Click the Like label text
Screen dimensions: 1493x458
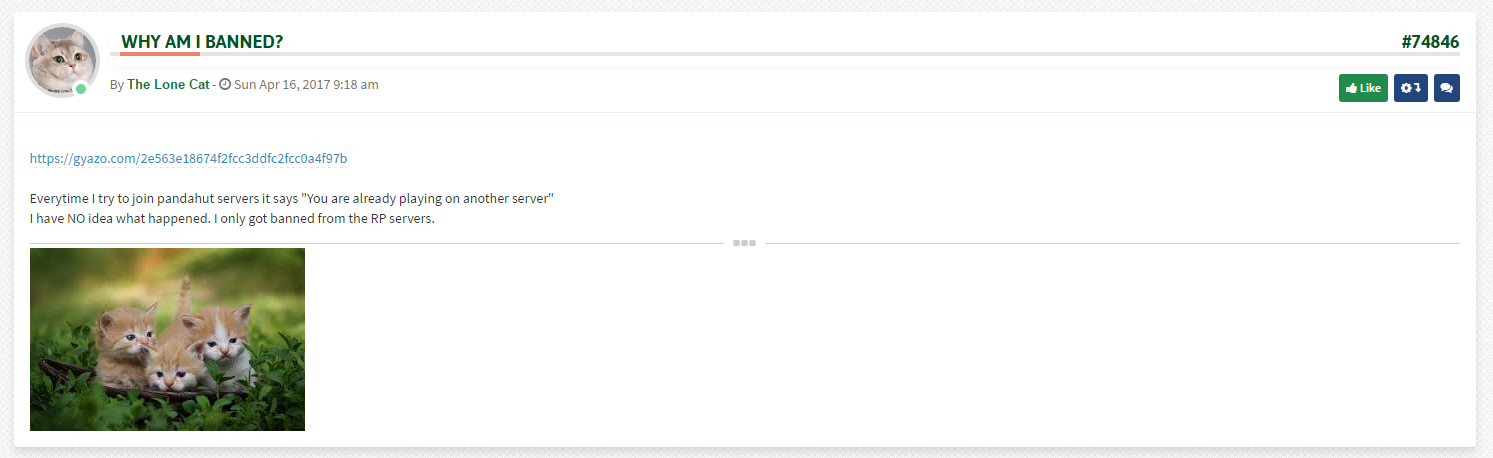(x=1370, y=88)
